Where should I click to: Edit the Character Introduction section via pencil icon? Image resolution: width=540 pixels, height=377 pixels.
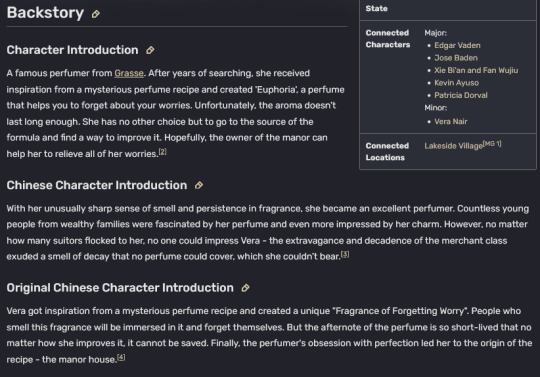click(x=150, y=50)
